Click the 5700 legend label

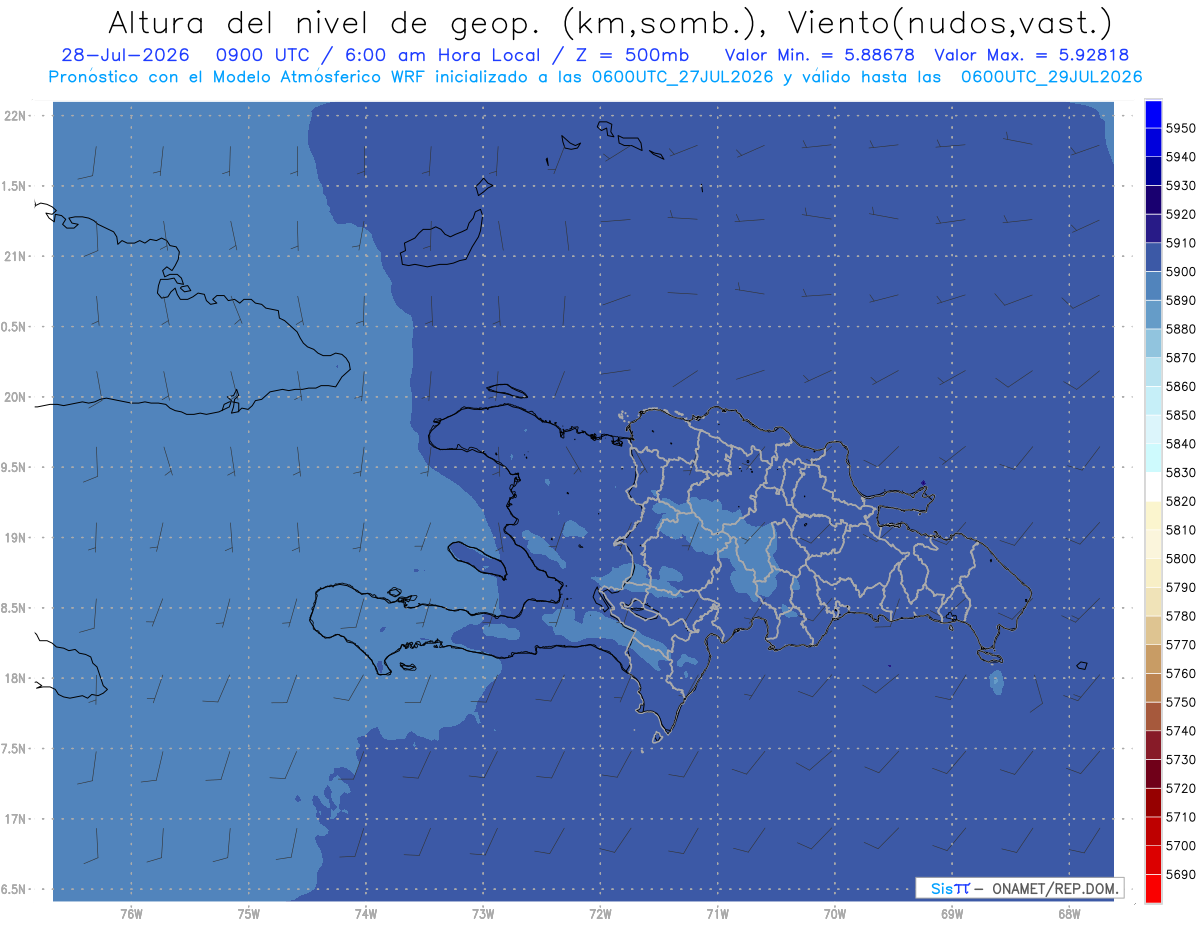coord(1180,846)
